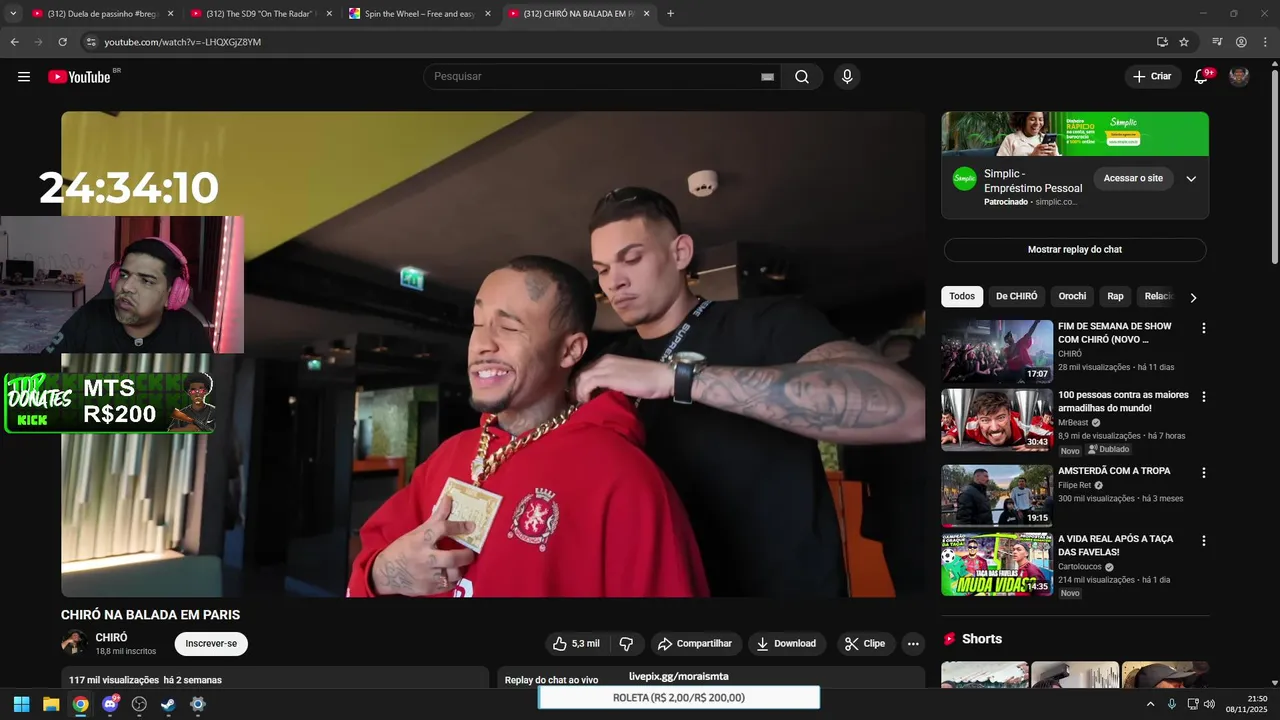Click Mostrar replay do chat button
1280x720 pixels.
(x=1075, y=249)
